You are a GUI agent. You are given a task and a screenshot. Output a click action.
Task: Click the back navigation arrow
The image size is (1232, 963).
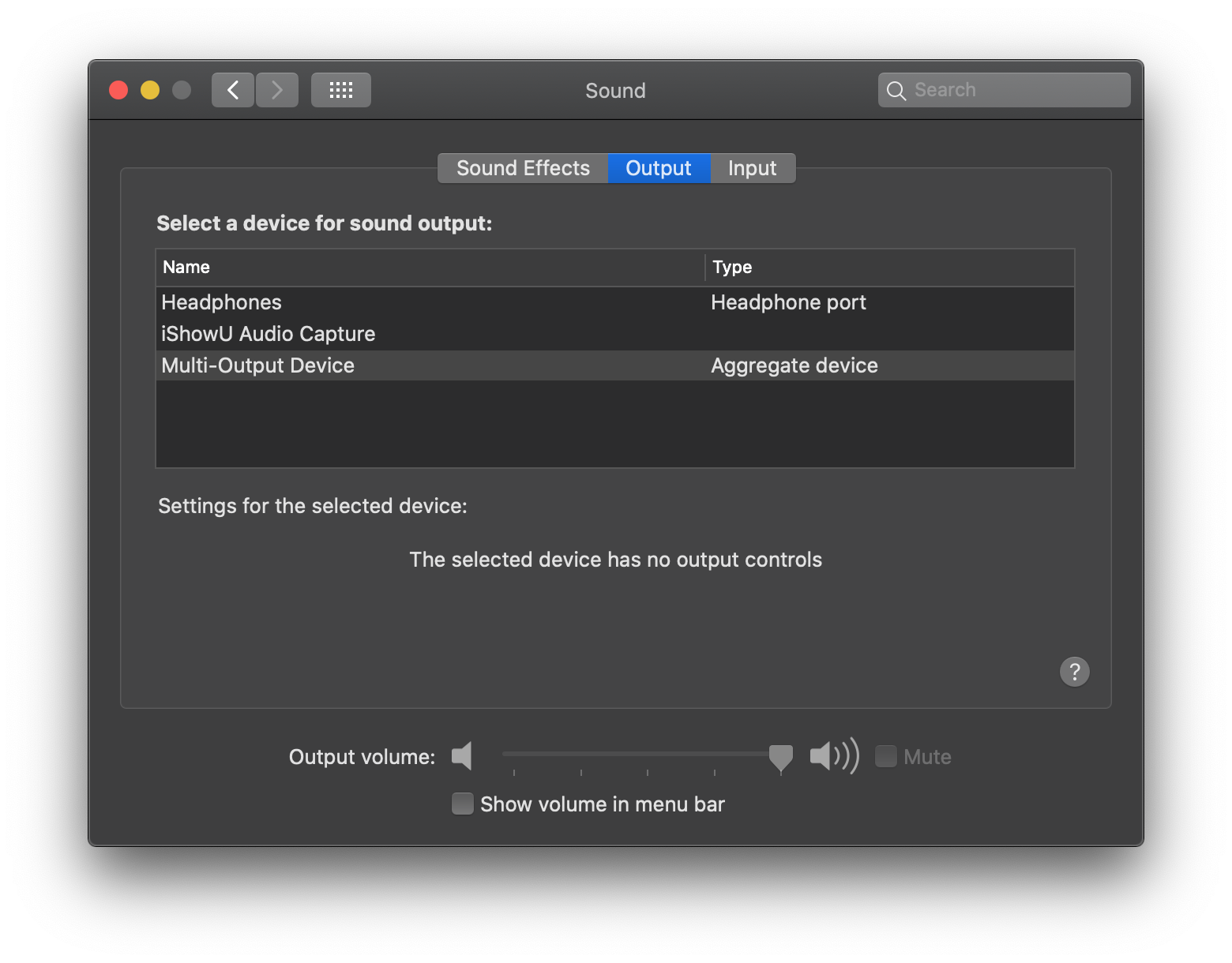click(x=232, y=89)
